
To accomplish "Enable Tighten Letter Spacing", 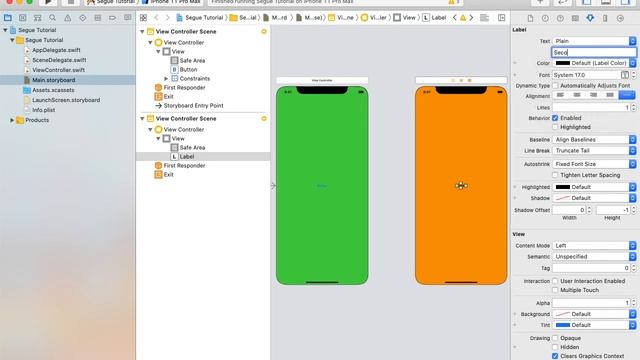I will (x=555, y=175).
